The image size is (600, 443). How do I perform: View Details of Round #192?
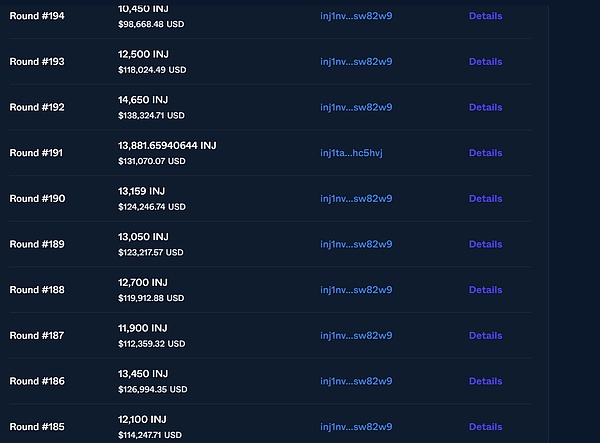(485, 107)
